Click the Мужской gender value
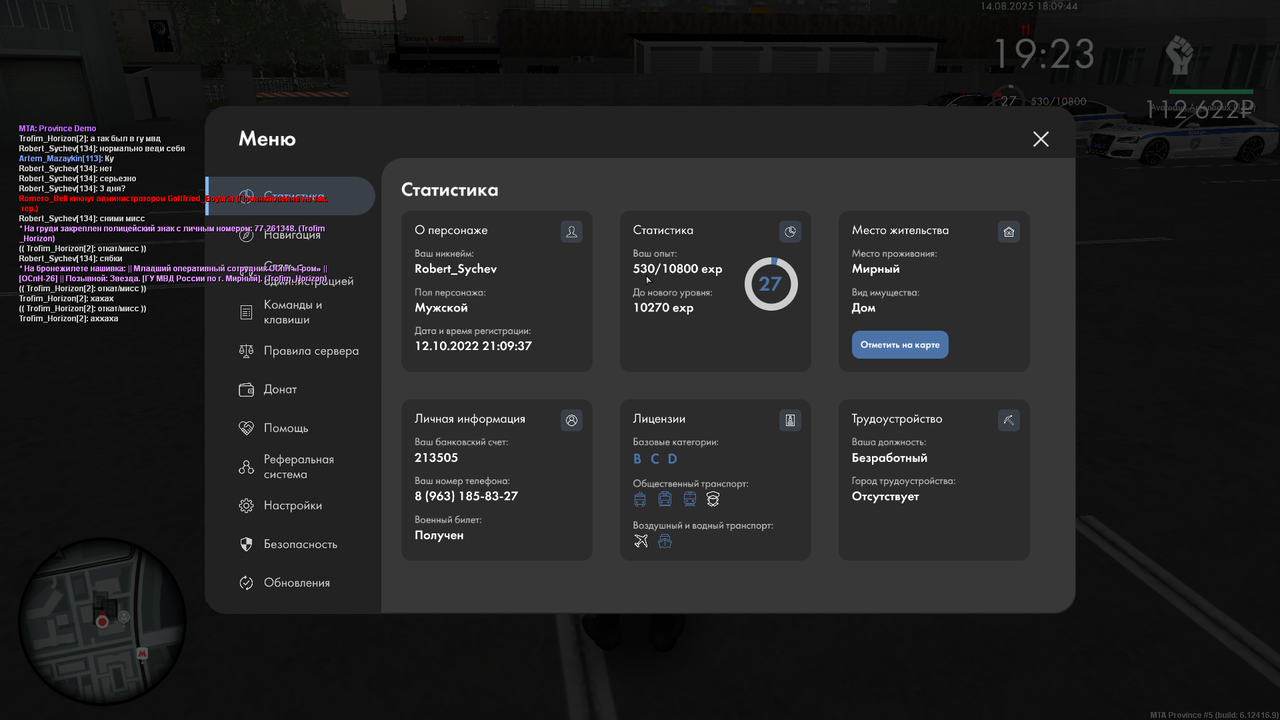Viewport: 1280px width, 720px height. (441, 308)
